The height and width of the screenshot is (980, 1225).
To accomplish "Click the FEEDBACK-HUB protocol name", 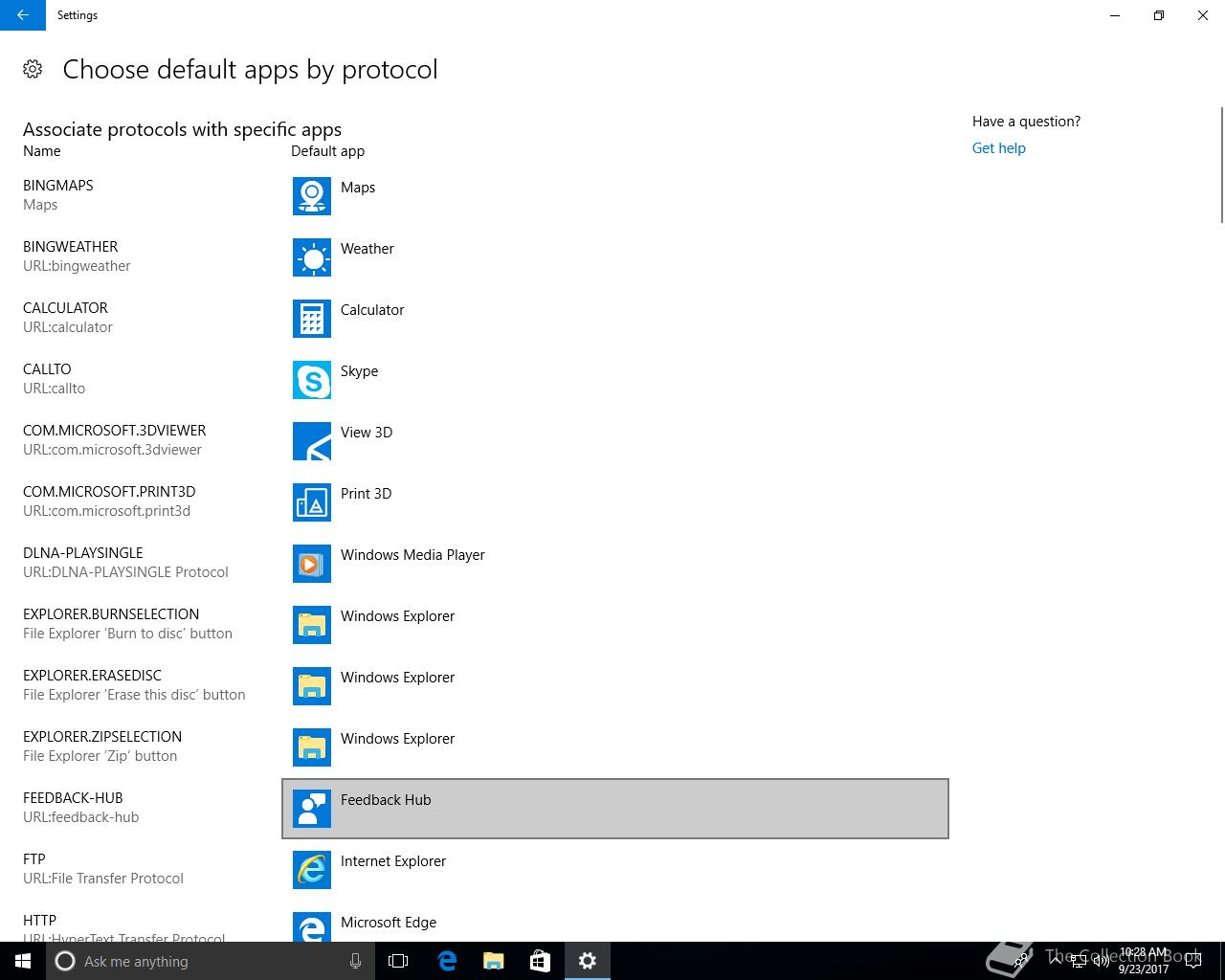I will 73,798.
